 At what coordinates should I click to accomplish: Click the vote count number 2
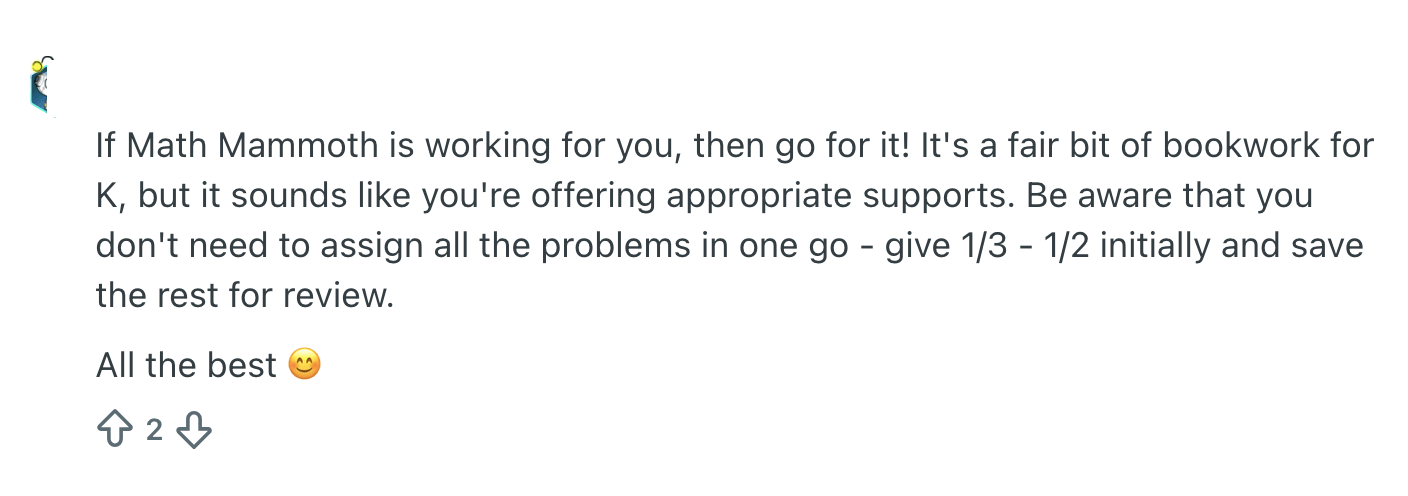click(153, 431)
